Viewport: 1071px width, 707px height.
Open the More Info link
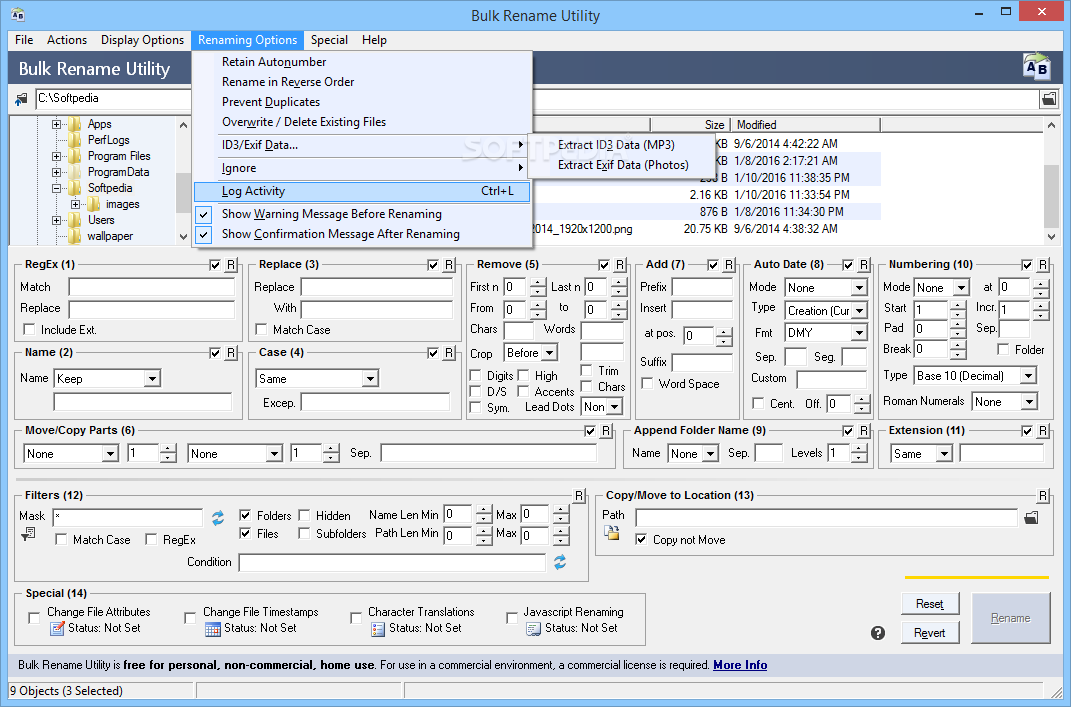[740, 665]
